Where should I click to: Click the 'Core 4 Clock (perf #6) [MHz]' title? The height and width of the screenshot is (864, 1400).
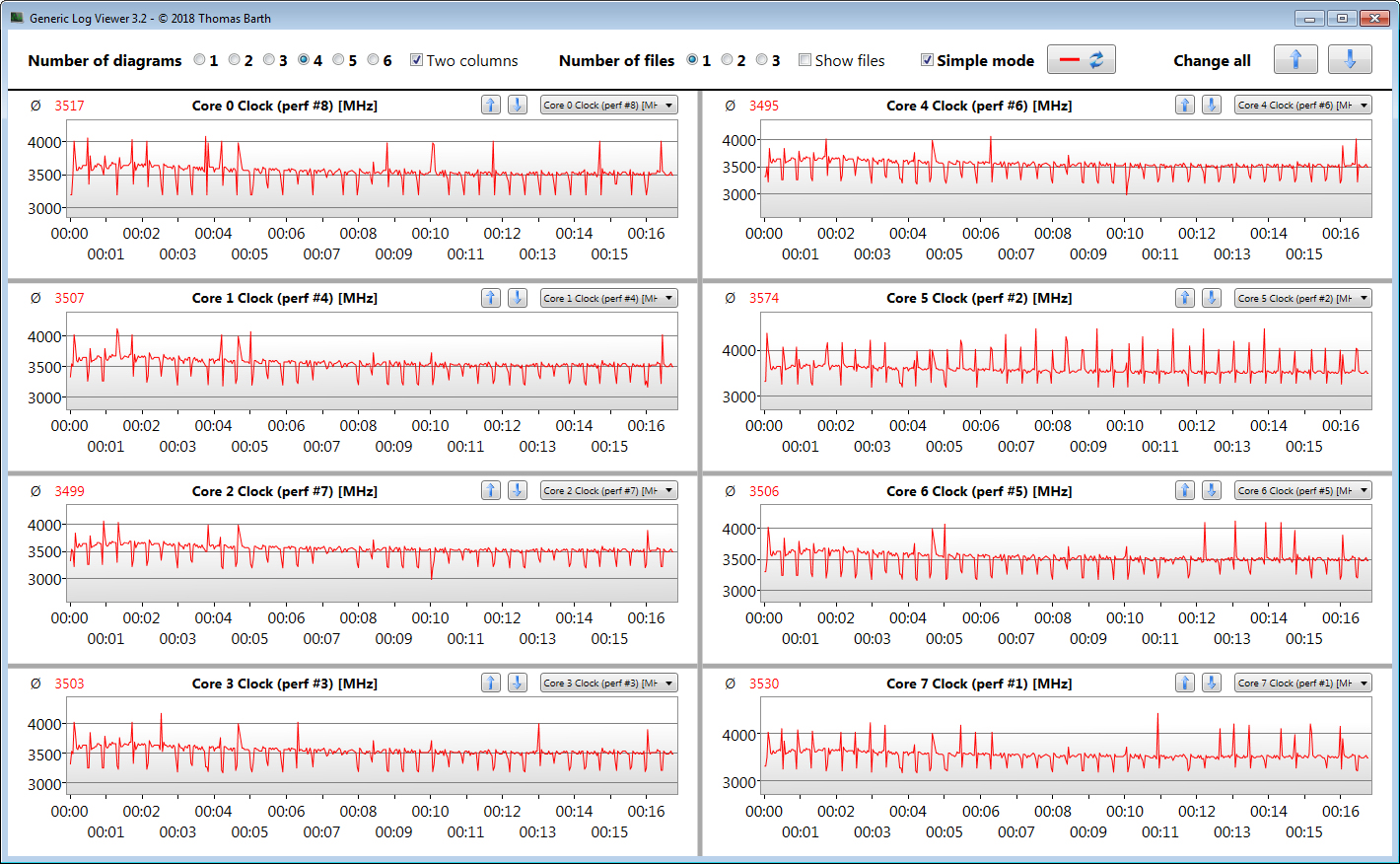(979, 106)
